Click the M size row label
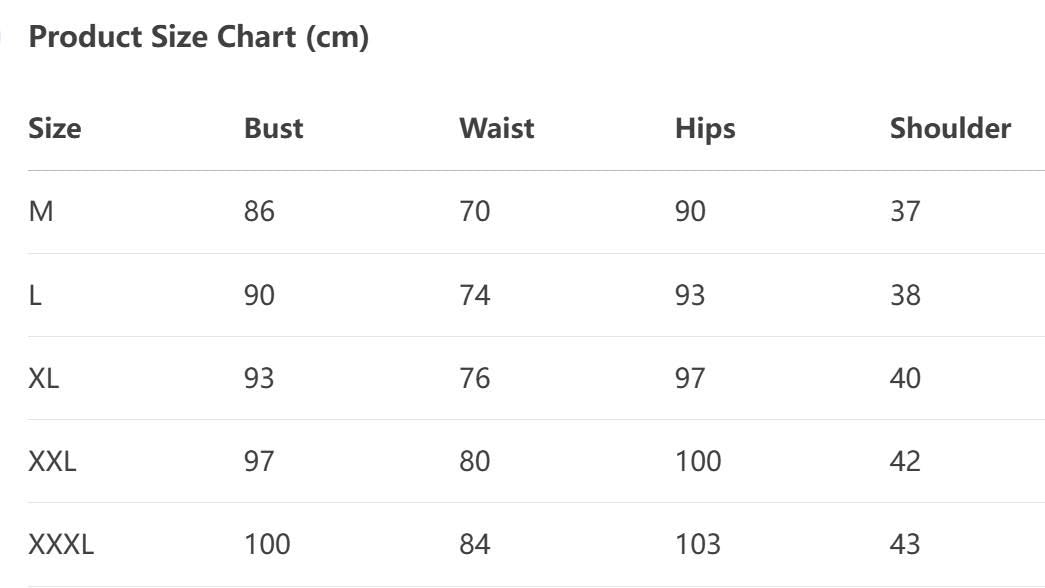 pos(41,212)
